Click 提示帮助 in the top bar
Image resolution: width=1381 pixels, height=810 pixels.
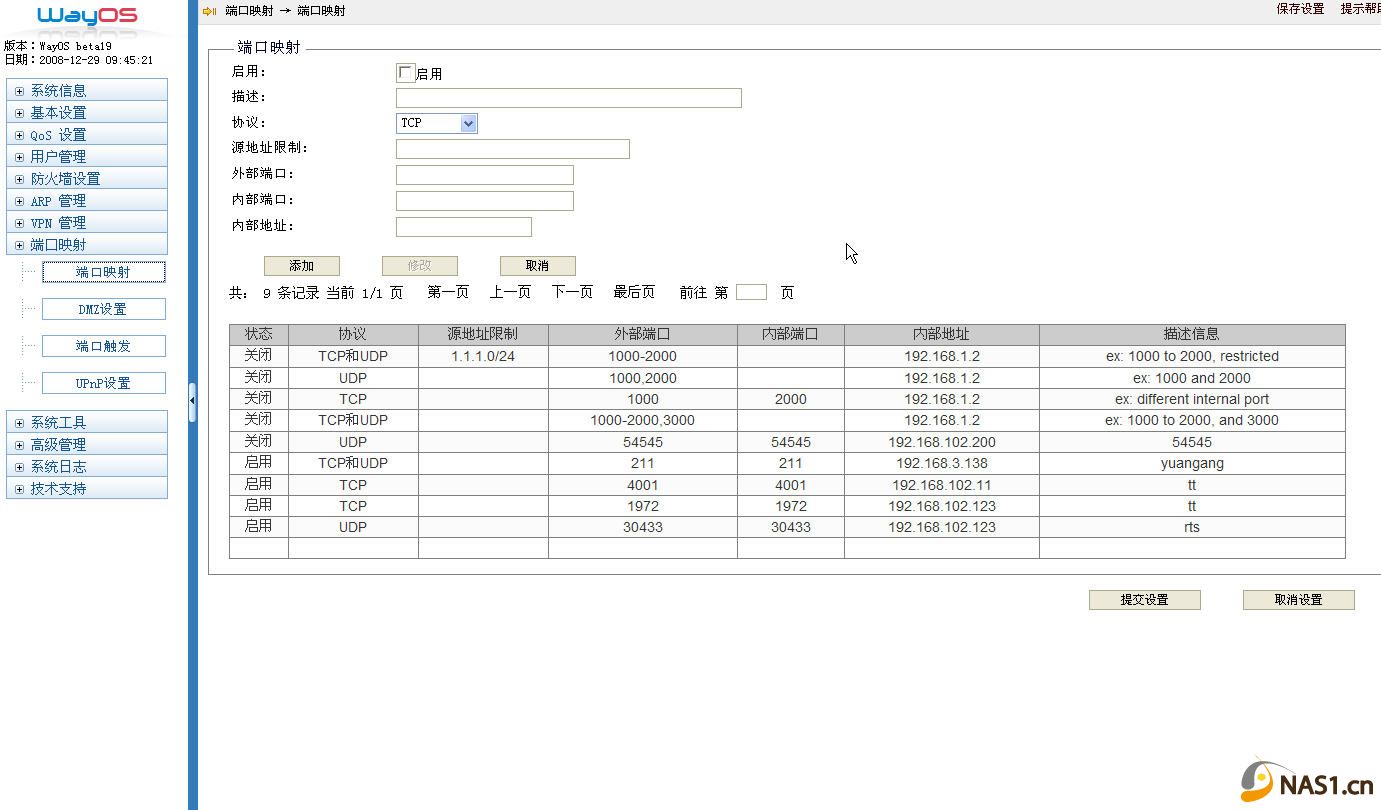1360,9
